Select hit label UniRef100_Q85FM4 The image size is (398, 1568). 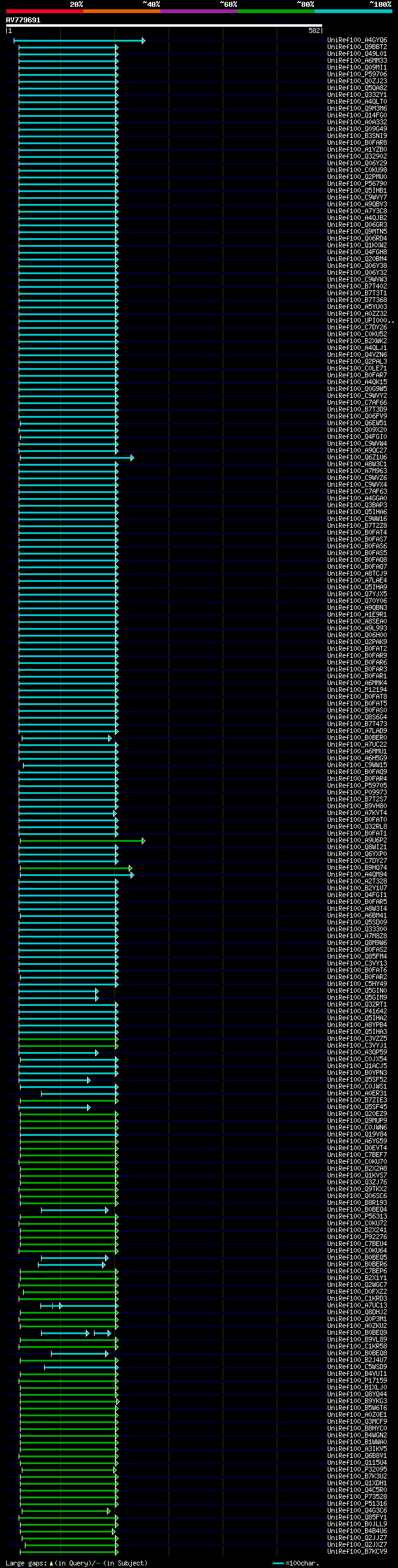tap(357, 957)
